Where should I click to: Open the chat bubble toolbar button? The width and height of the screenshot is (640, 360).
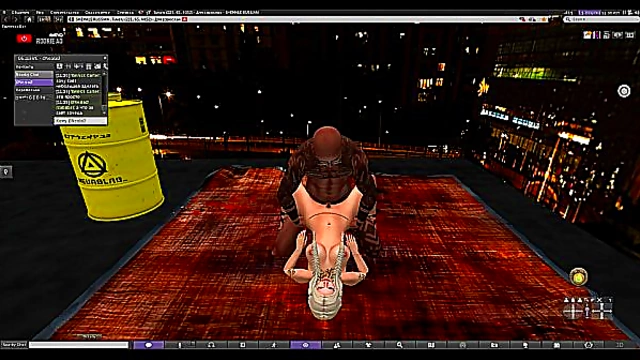(149, 345)
